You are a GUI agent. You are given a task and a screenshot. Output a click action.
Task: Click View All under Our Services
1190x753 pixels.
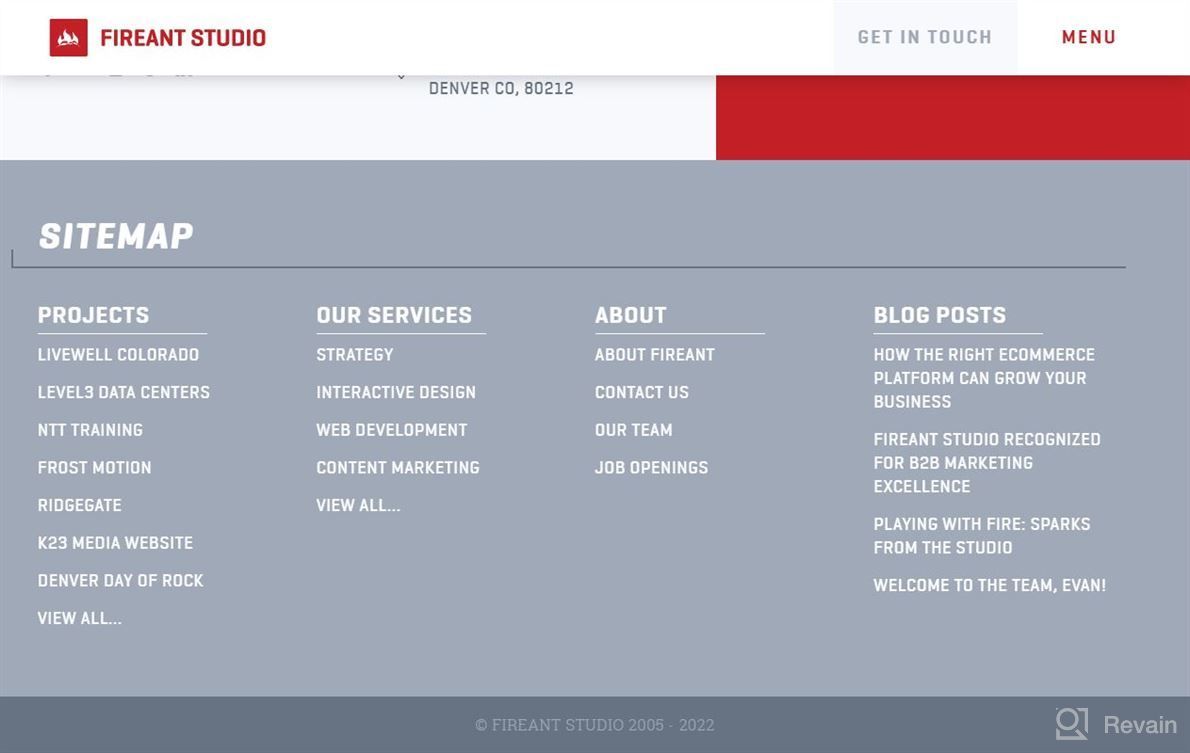[x=358, y=506]
